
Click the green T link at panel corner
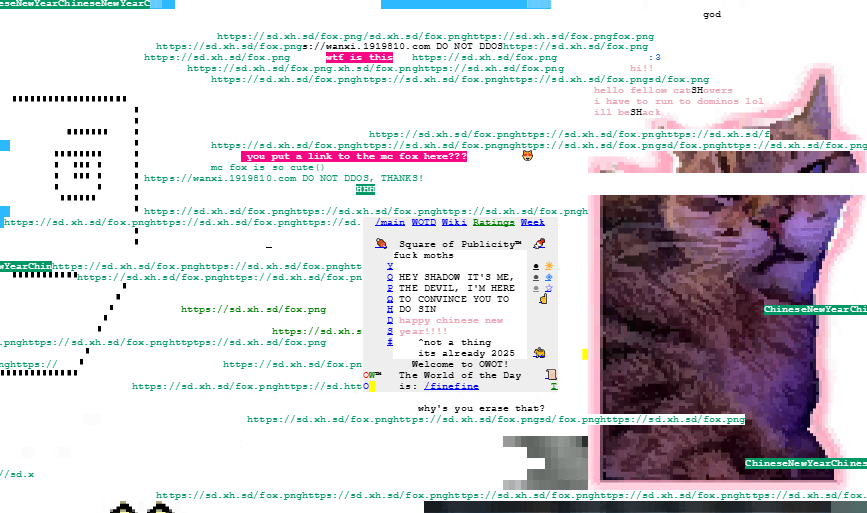click(553, 386)
